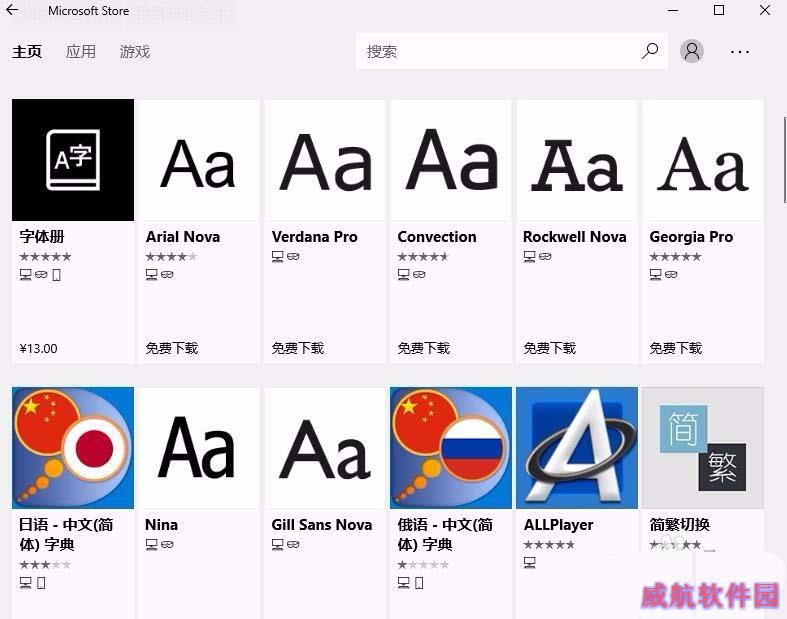This screenshot has width=787, height=619.
Task: Click 免费下载 under Rockwell Nova
Action: tap(550, 348)
